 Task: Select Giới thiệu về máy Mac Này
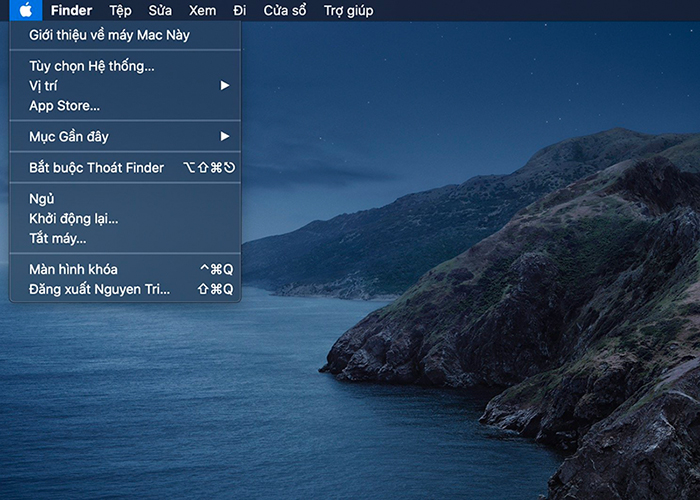125,35
